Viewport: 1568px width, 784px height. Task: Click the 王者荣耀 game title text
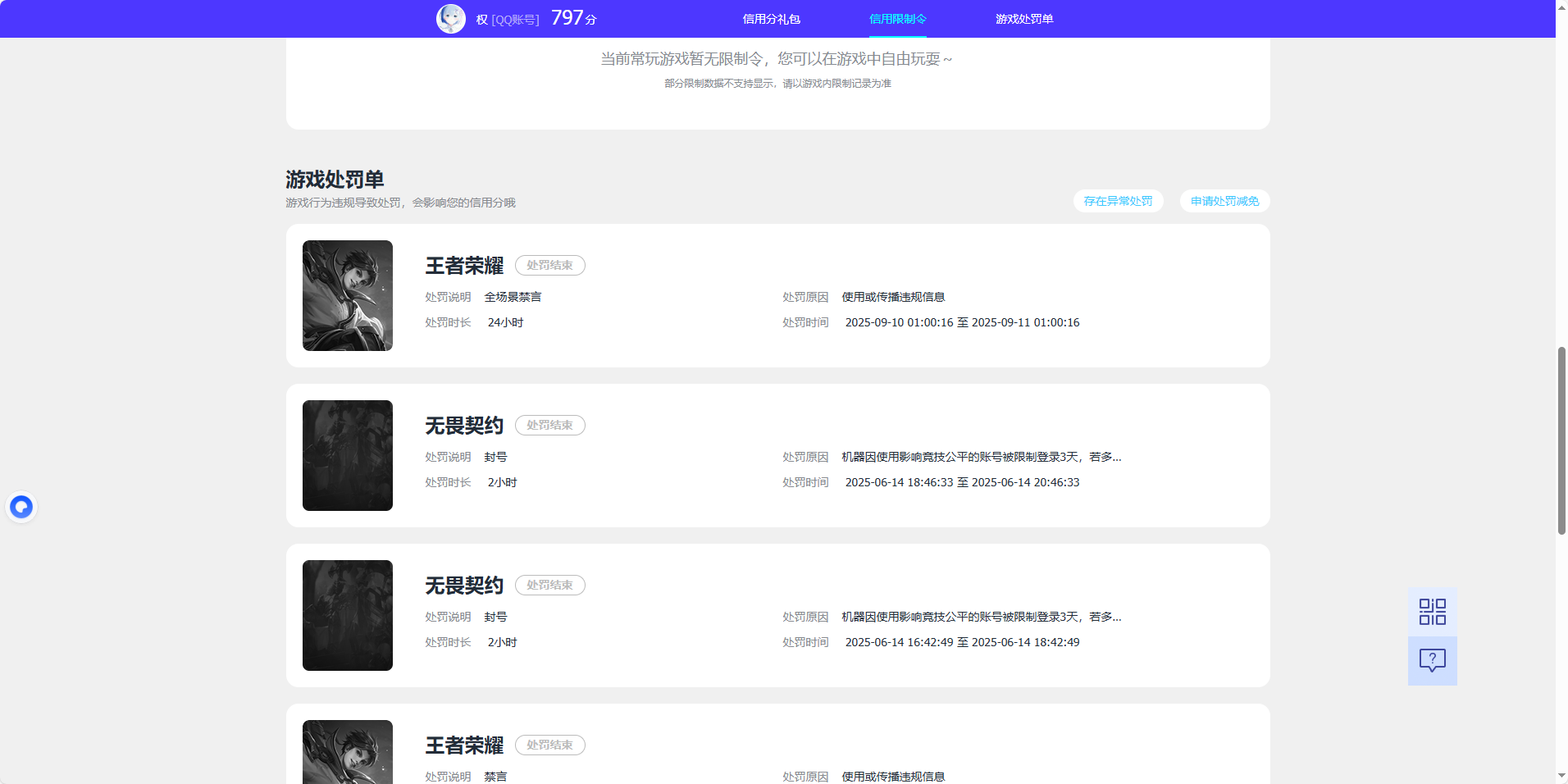(x=463, y=265)
